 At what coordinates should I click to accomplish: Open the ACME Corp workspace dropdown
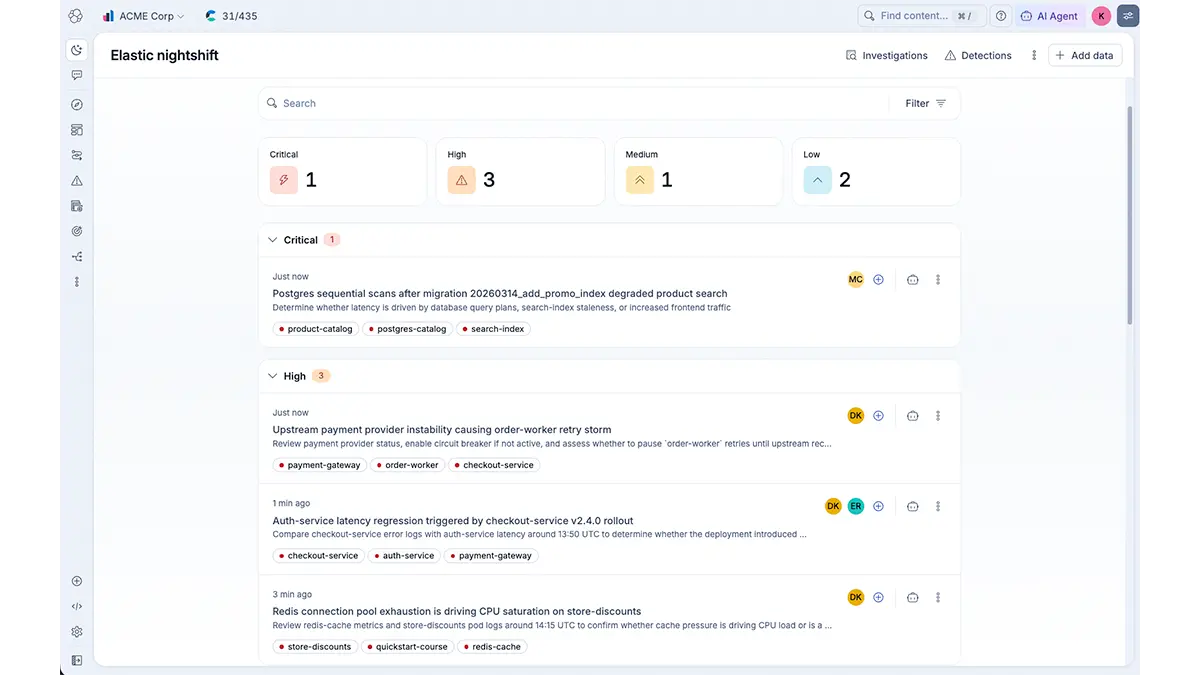point(143,16)
